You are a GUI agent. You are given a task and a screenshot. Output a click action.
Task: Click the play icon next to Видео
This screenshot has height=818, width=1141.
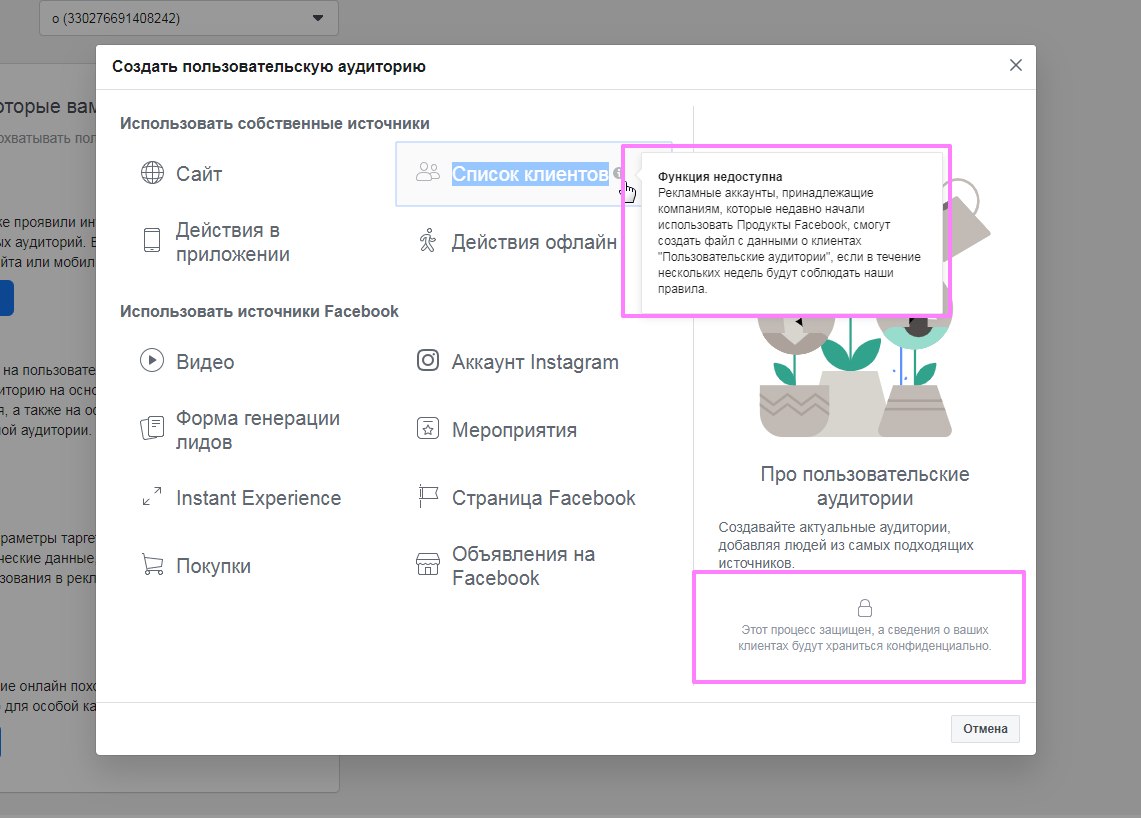click(x=152, y=360)
